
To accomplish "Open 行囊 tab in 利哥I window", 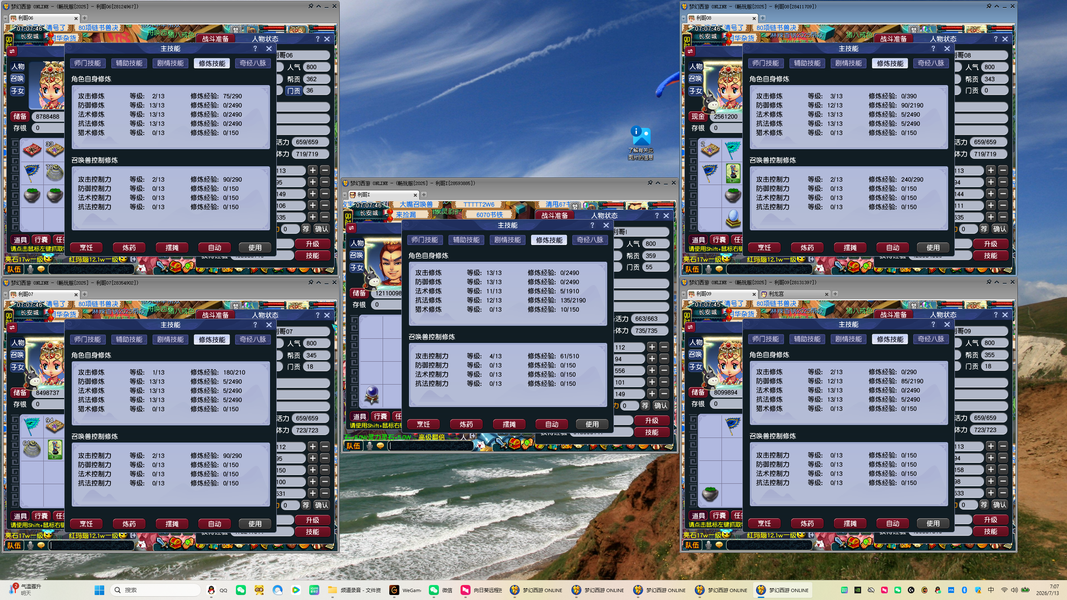I will click(380, 416).
